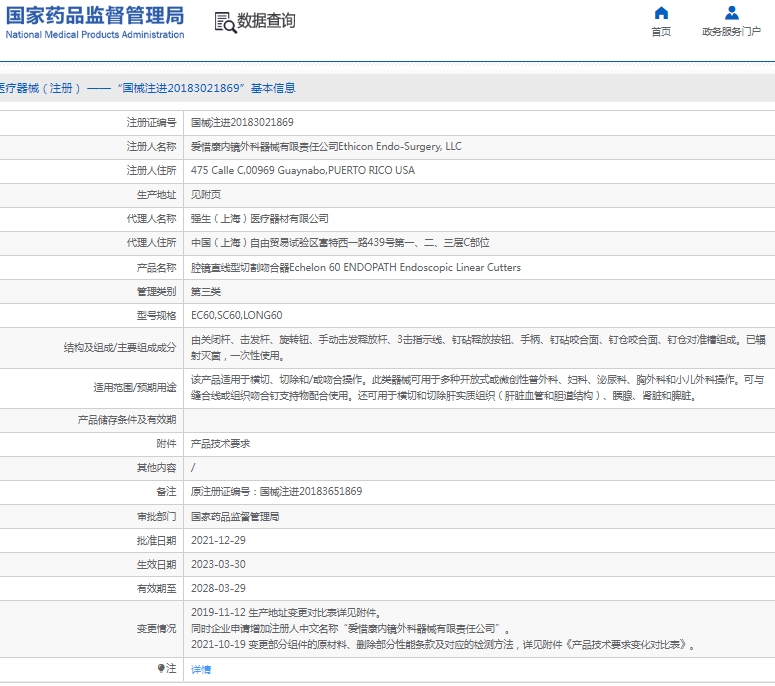Click the 管理类别 label

click(x=156, y=292)
